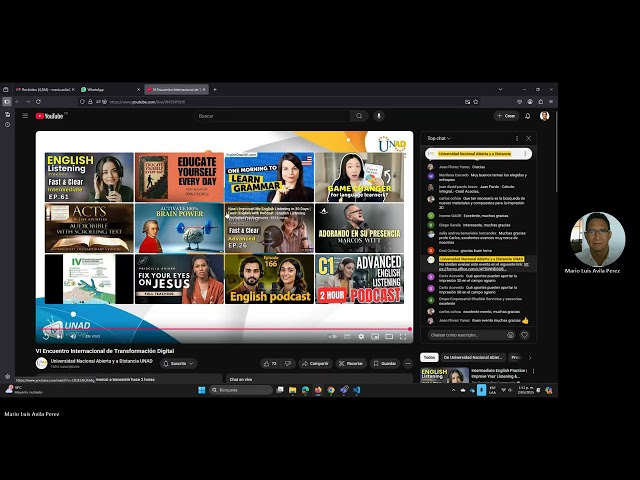Show next category chips with arrow
This screenshot has width=640, height=480.
(530, 358)
